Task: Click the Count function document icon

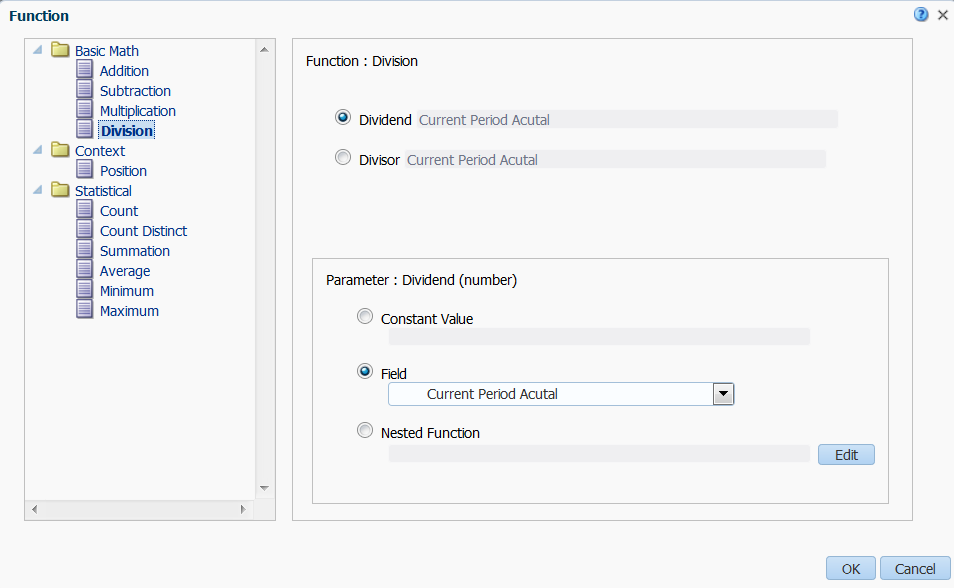Action: pos(85,210)
